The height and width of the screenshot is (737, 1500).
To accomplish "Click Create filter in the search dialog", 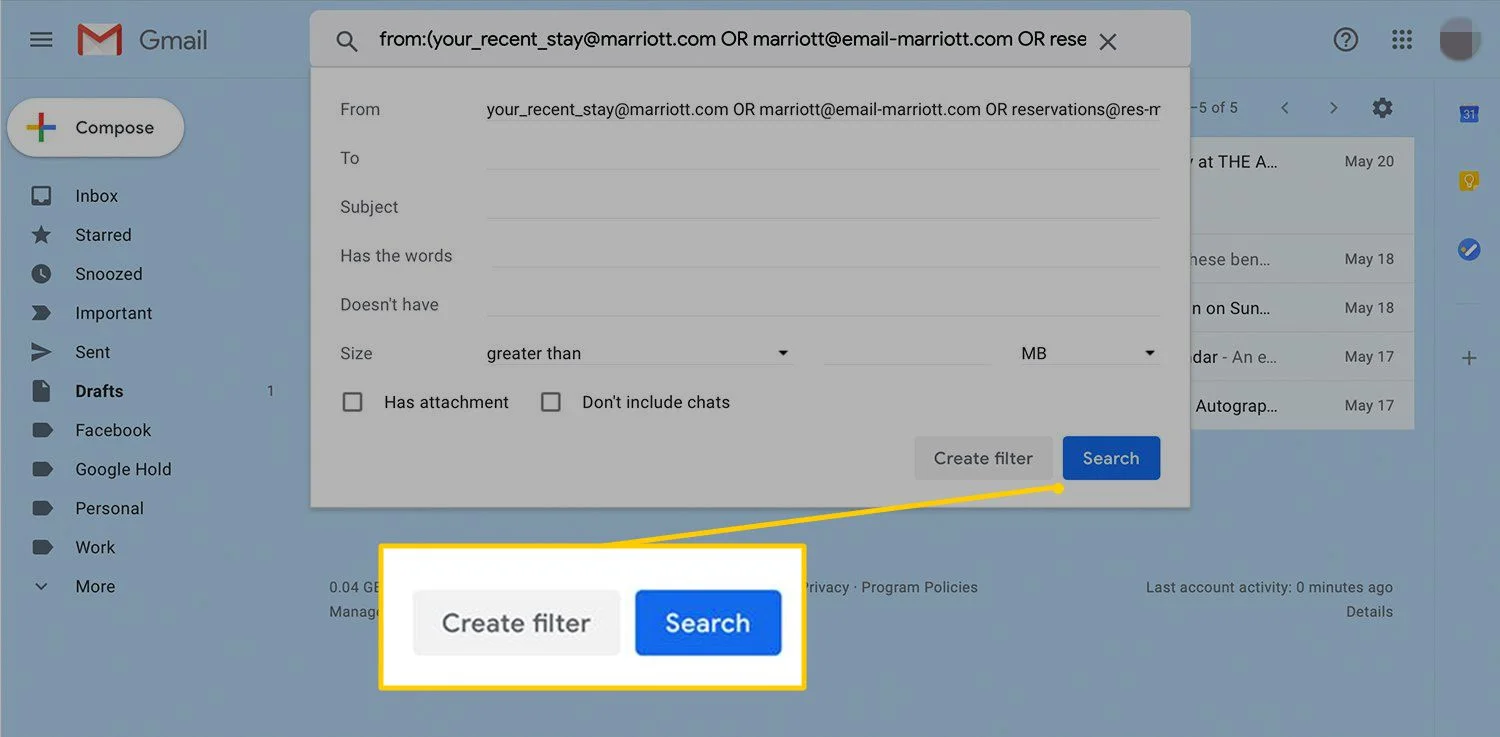I will [x=983, y=458].
